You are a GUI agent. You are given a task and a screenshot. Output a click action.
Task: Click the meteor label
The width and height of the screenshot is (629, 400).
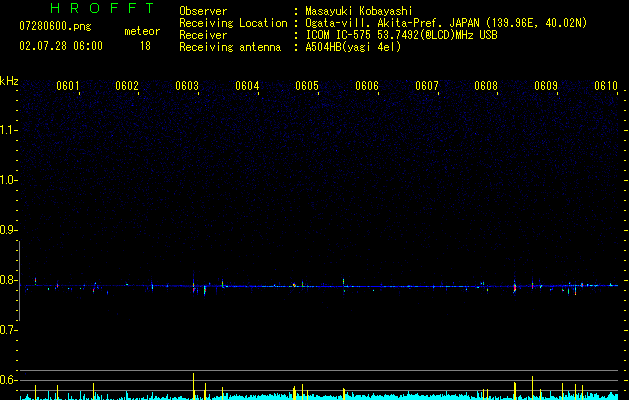click(142, 31)
